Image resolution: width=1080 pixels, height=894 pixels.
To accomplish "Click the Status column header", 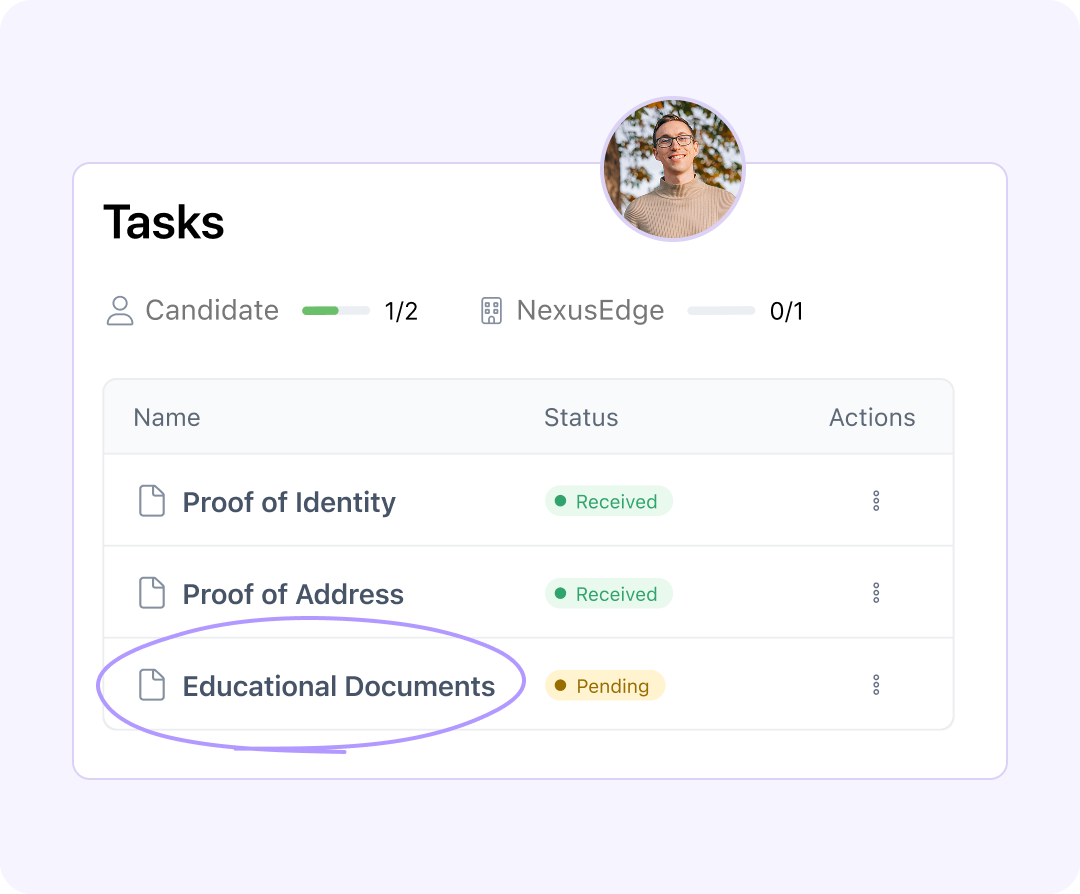I will click(x=581, y=417).
